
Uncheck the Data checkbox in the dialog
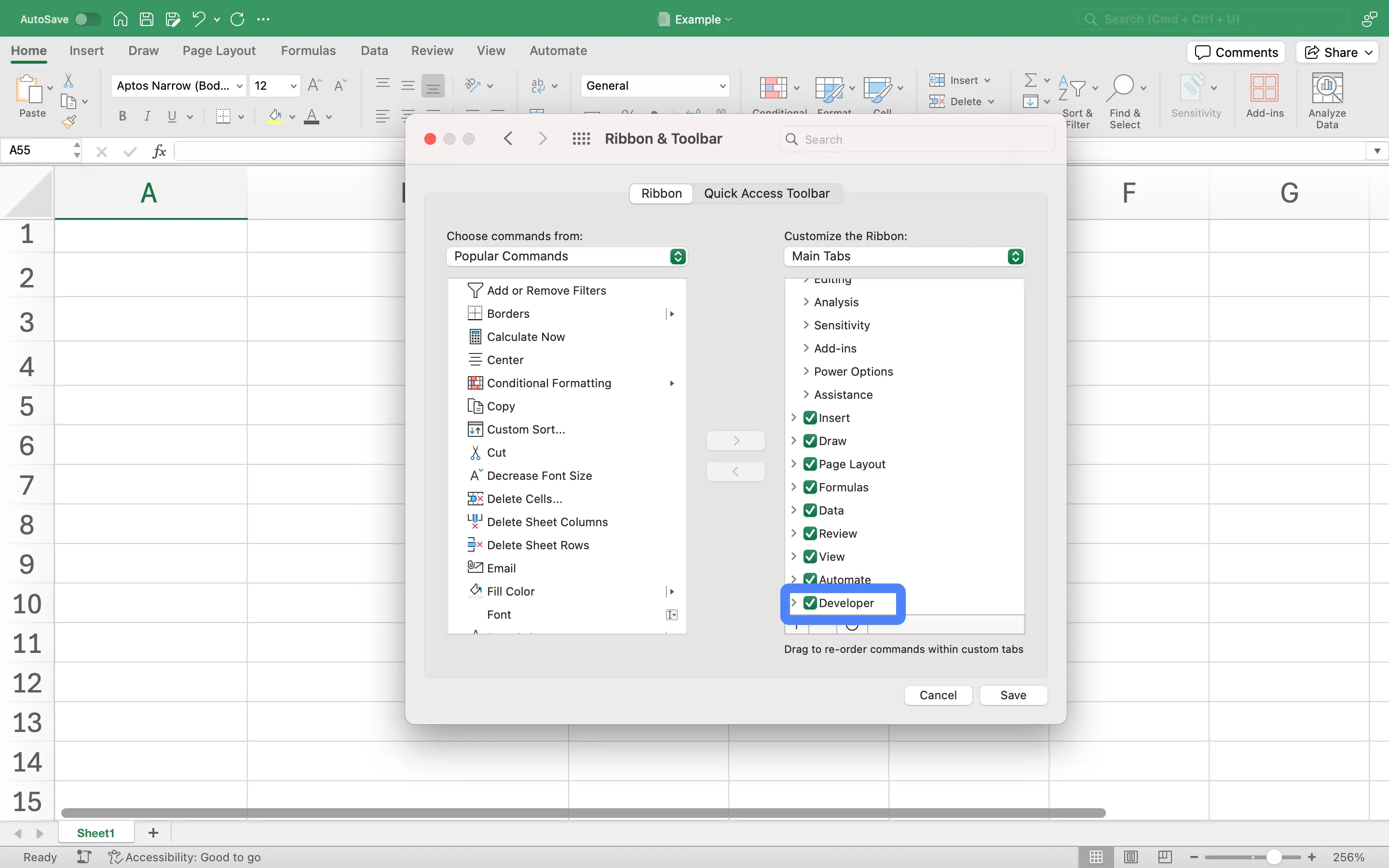[x=810, y=510]
